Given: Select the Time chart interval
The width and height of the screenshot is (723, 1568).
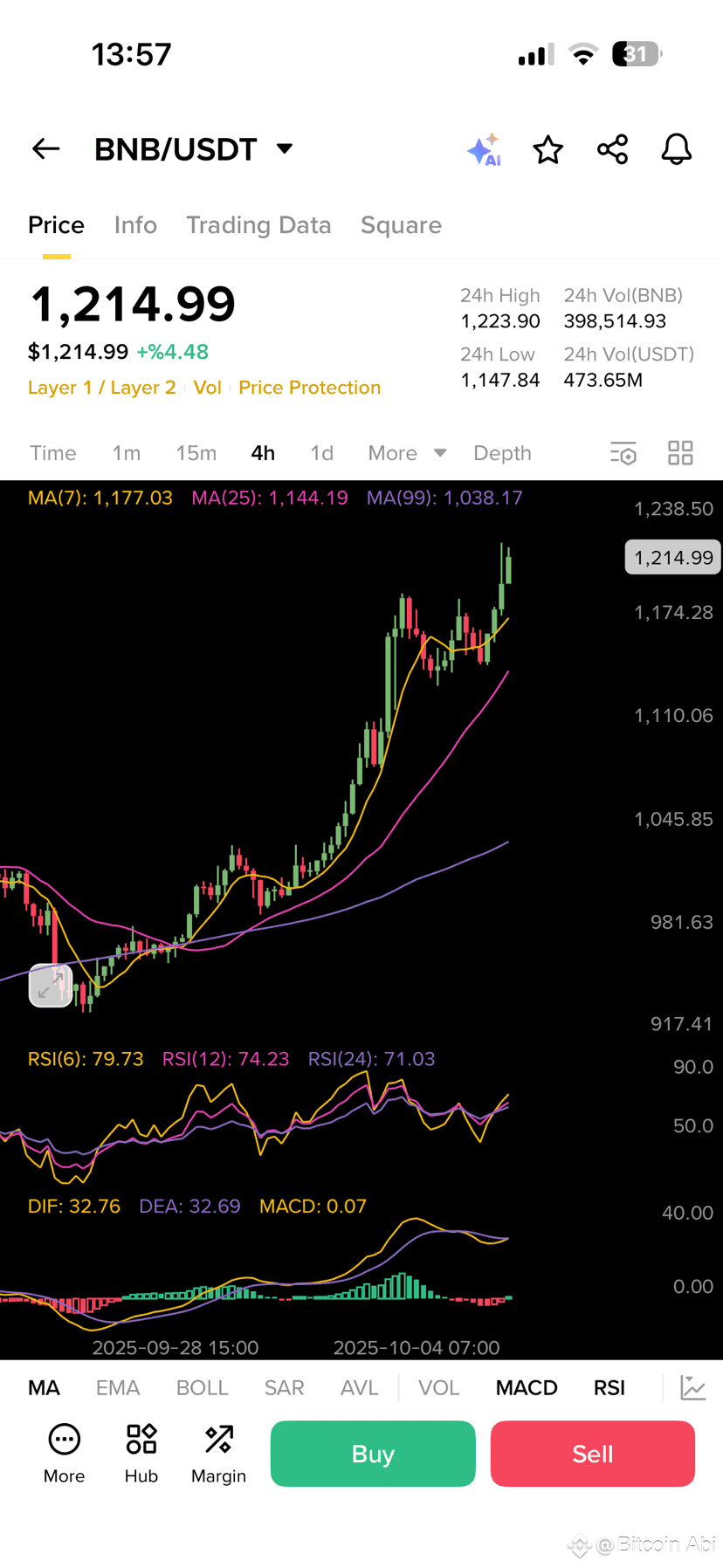Looking at the screenshot, I should click(x=53, y=453).
